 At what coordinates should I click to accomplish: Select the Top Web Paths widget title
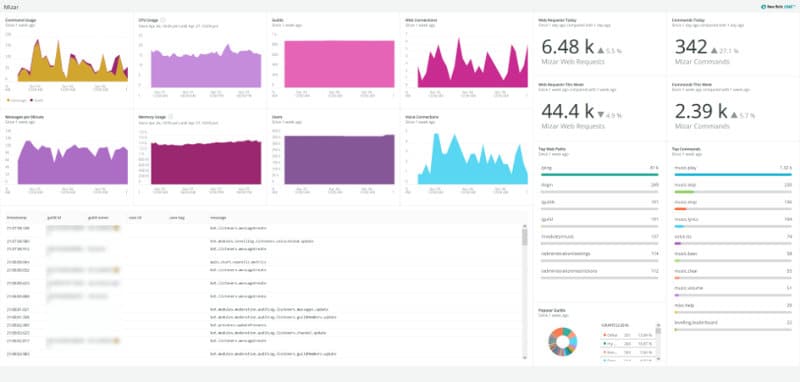click(x=552, y=149)
